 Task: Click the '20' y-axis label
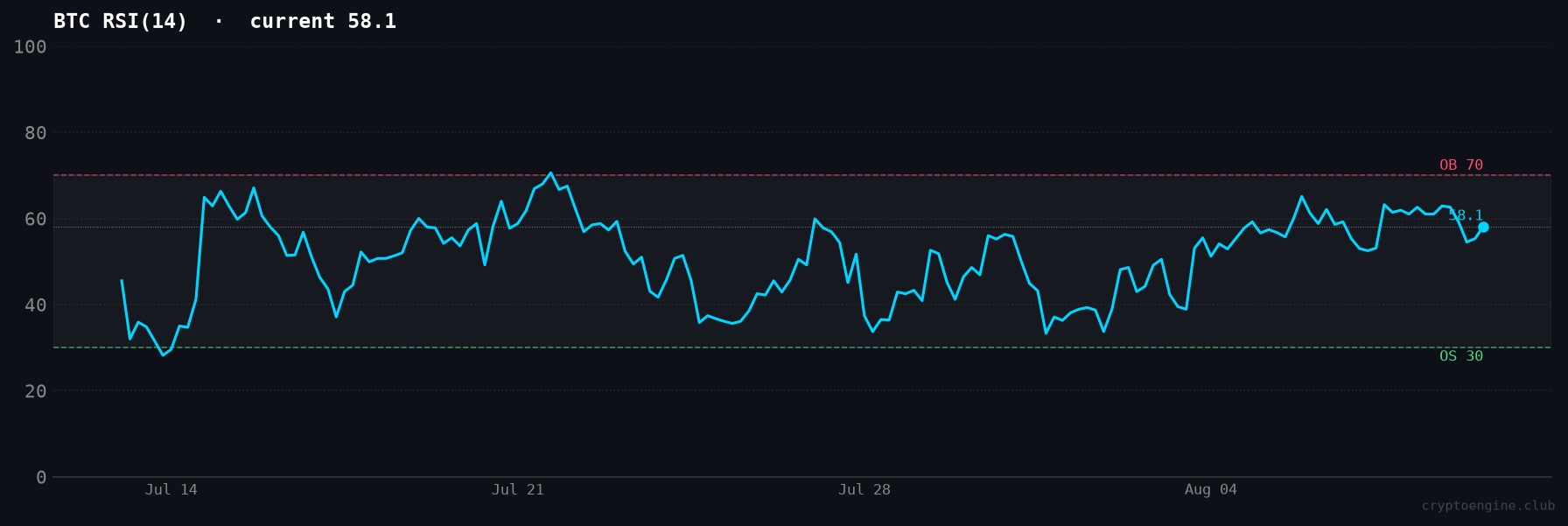click(36, 391)
